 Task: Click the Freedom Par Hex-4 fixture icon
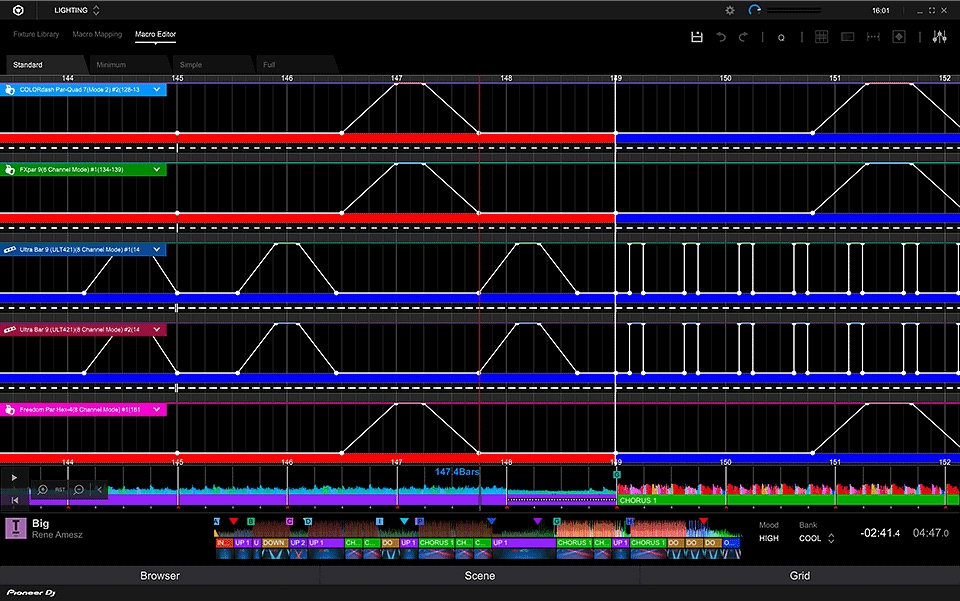point(9,409)
